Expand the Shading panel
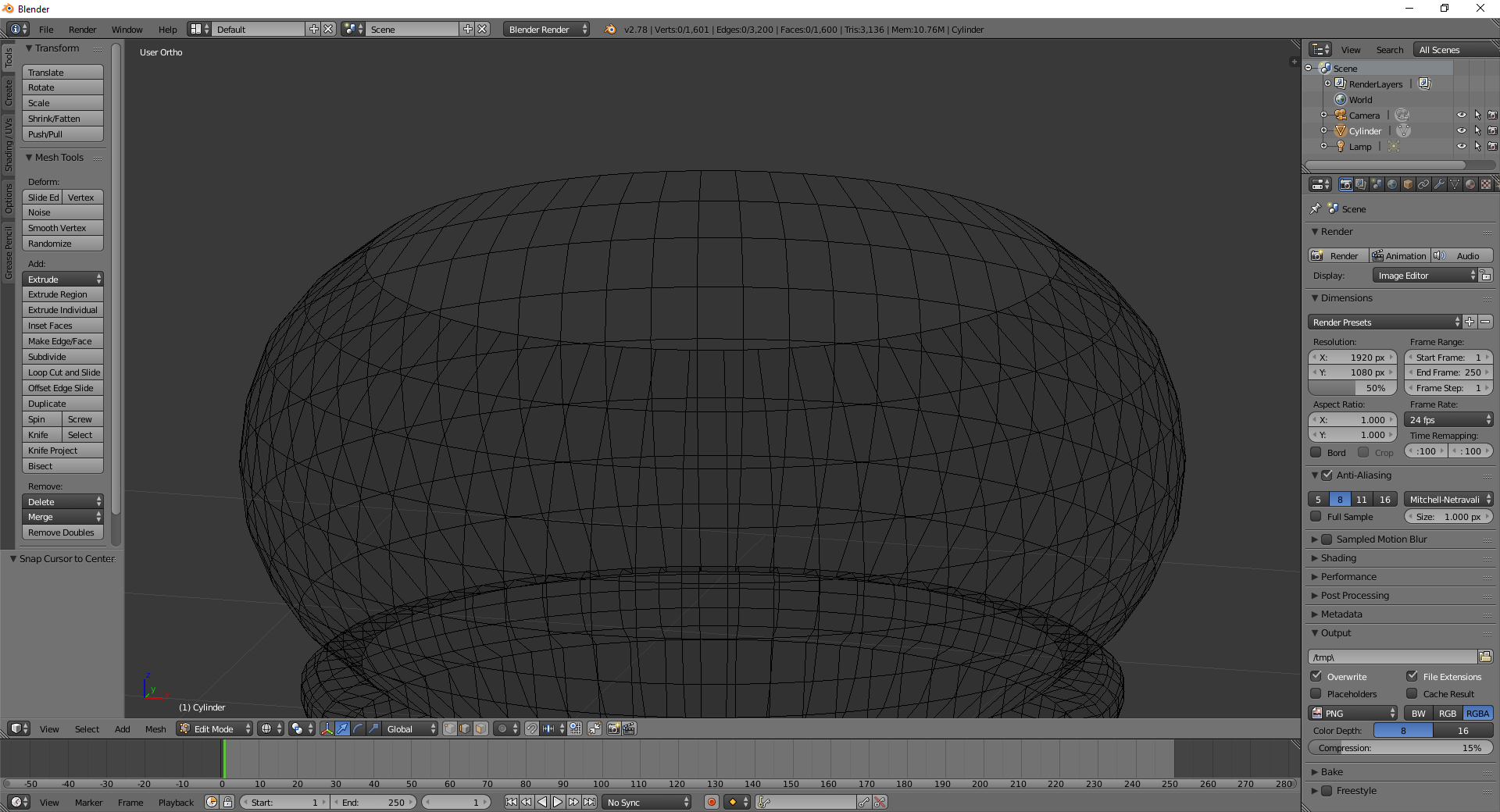The height and width of the screenshot is (812, 1500). pyautogui.click(x=1338, y=558)
